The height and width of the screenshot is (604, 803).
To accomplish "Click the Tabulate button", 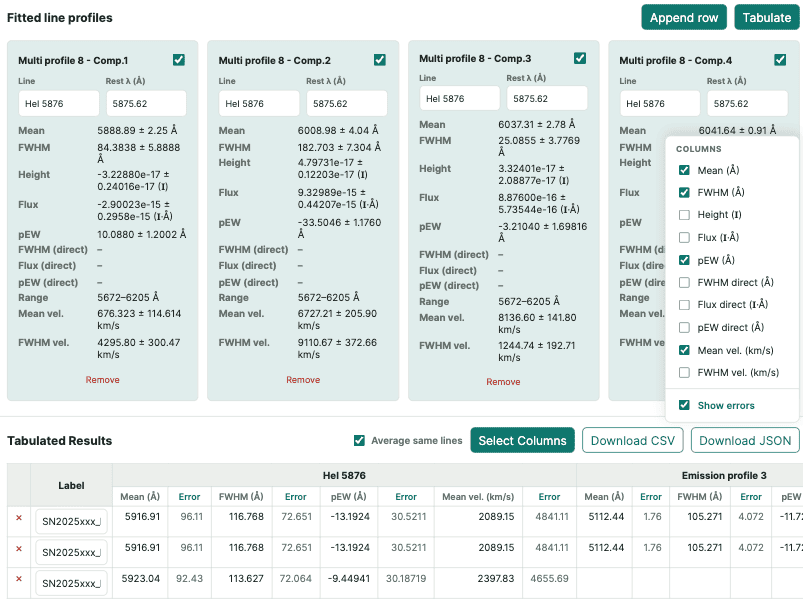I will (x=767, y=17).
